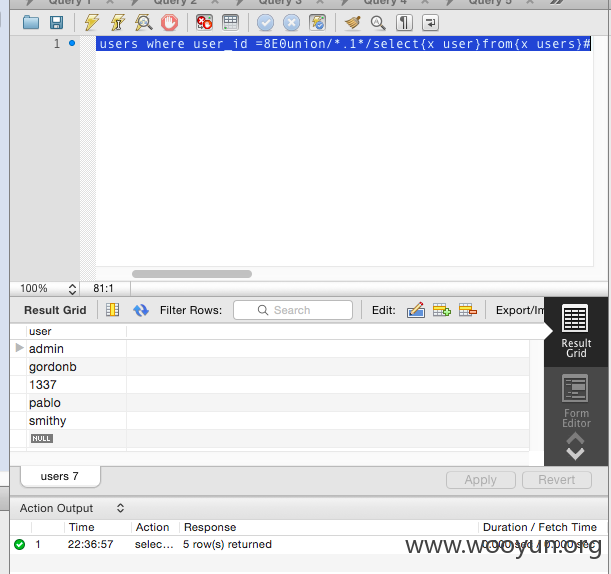Toggle invisible characters pilcrow icon
The width and height of the screenshot is (611, 574).
pos(404,23)
